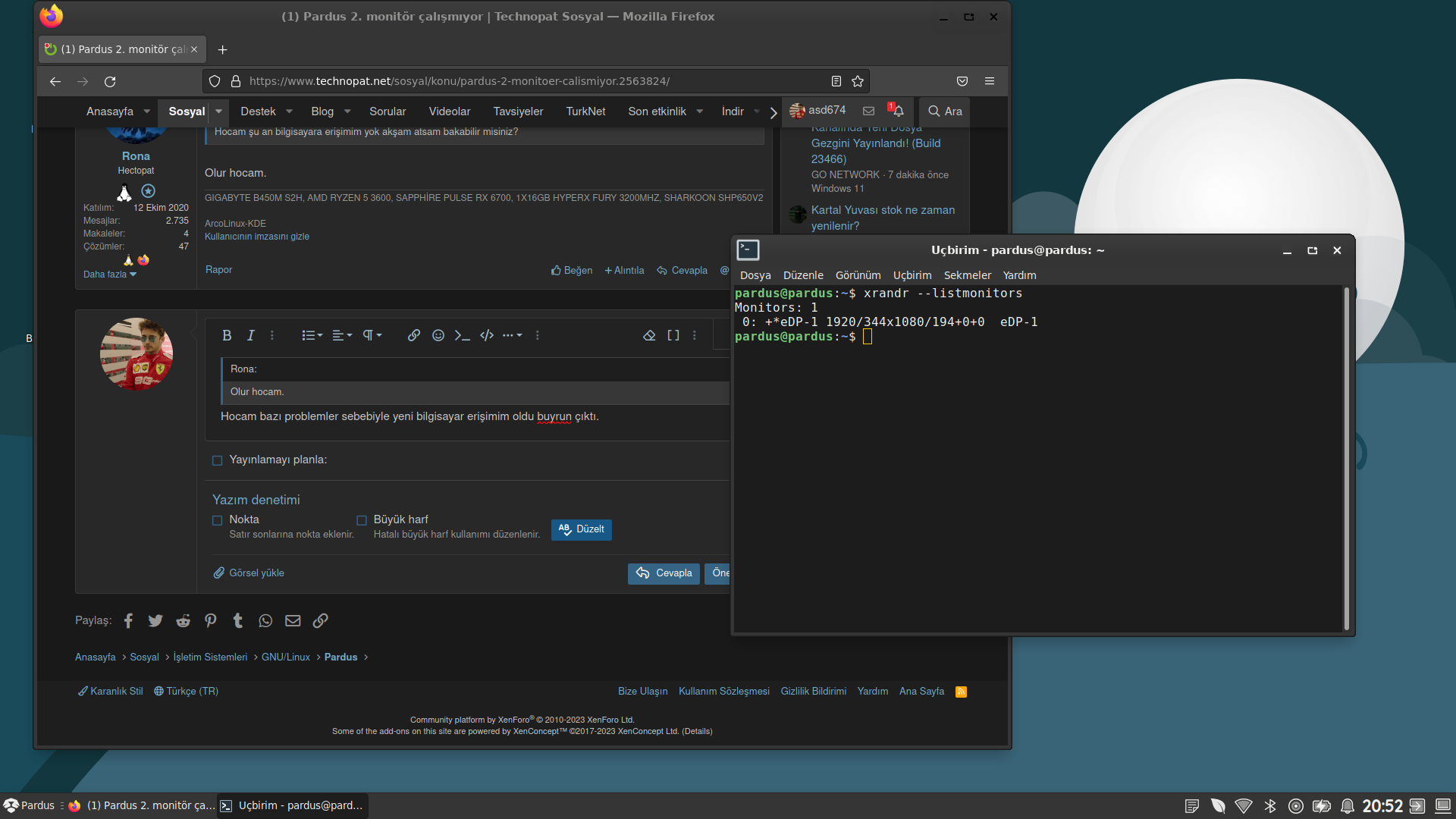Open forum notifications bell icon

point(898,111)
